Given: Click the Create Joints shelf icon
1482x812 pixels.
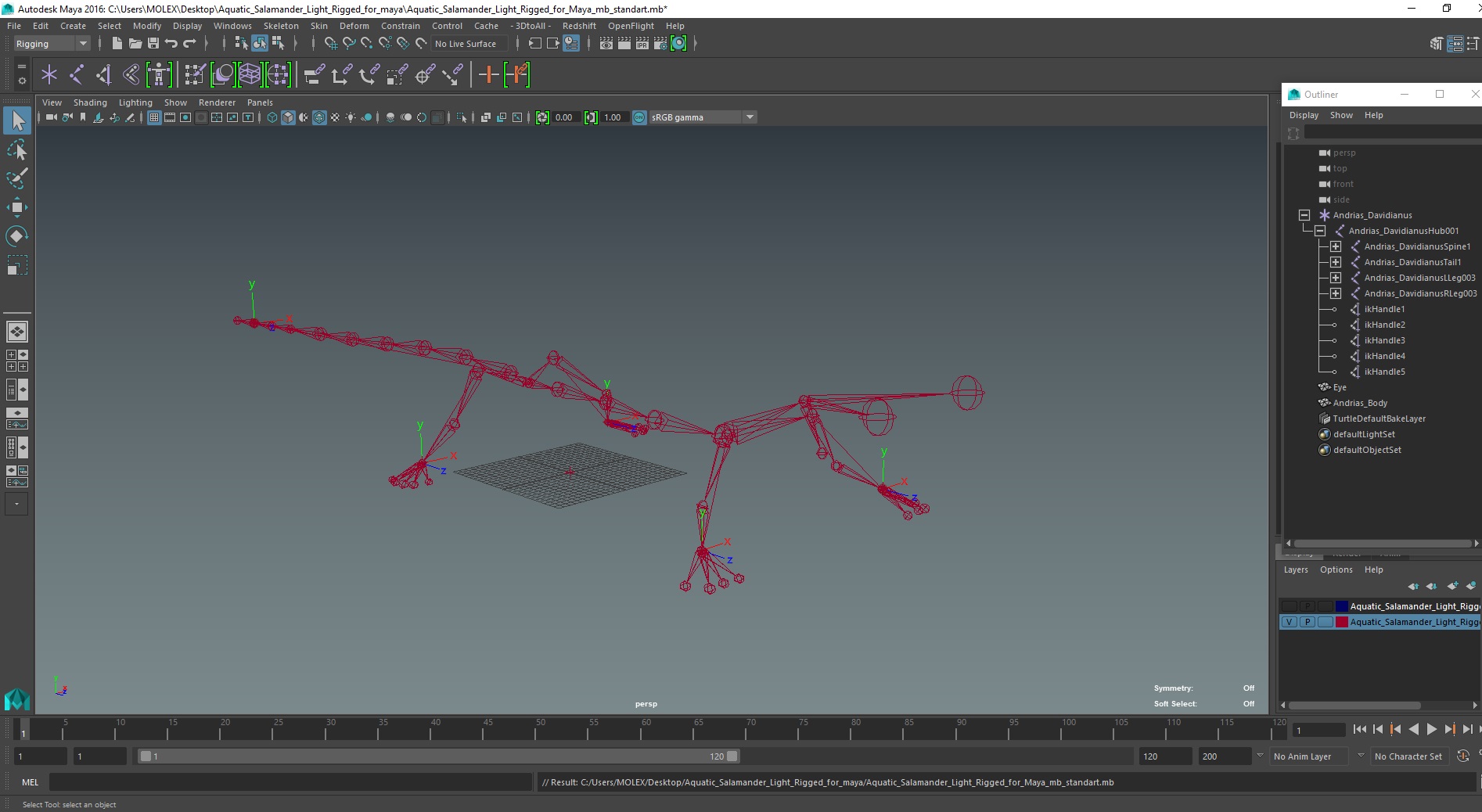Looking at the screenshot, I should [77, 75].
